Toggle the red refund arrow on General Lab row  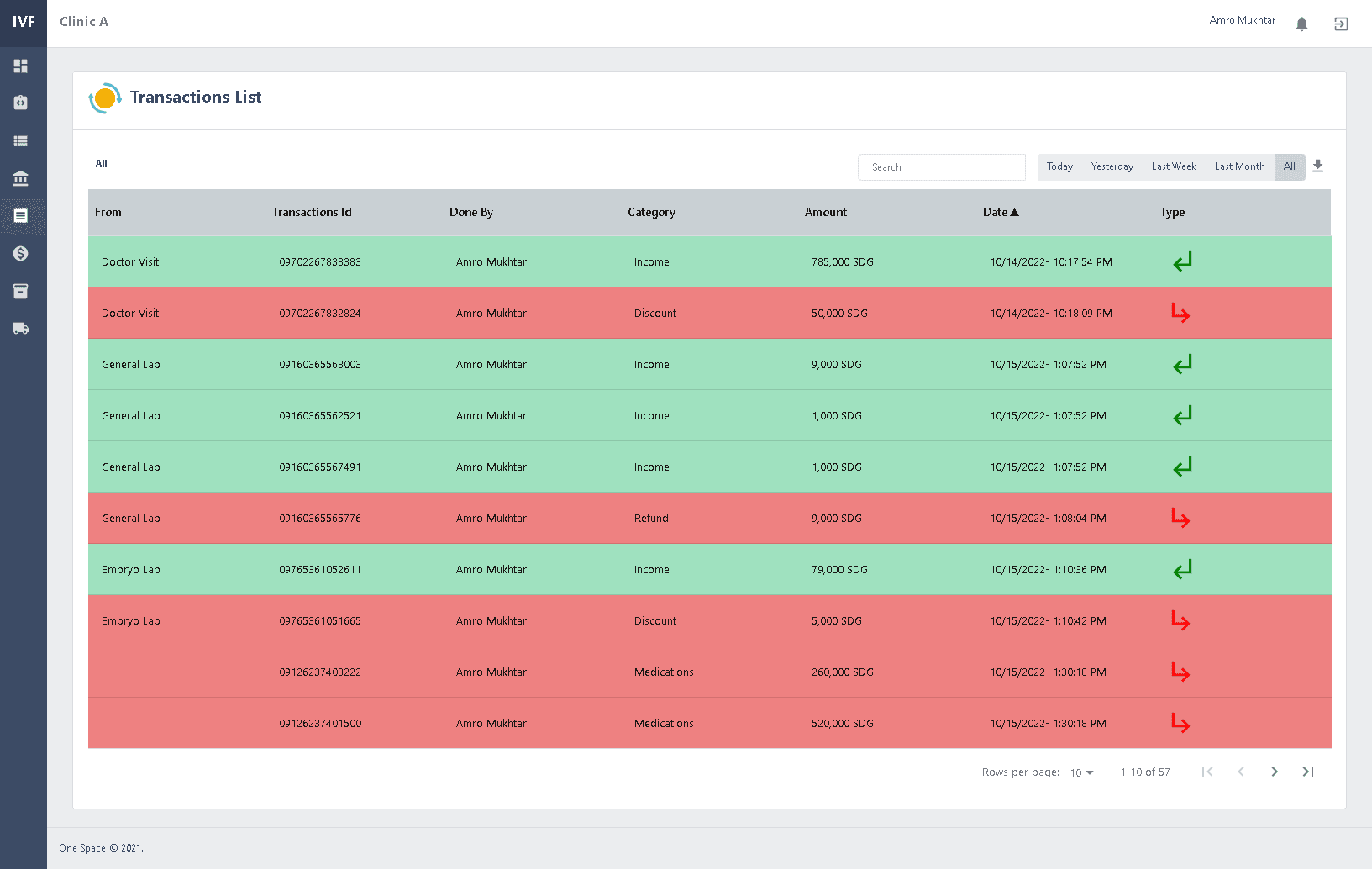(1181, 518)
